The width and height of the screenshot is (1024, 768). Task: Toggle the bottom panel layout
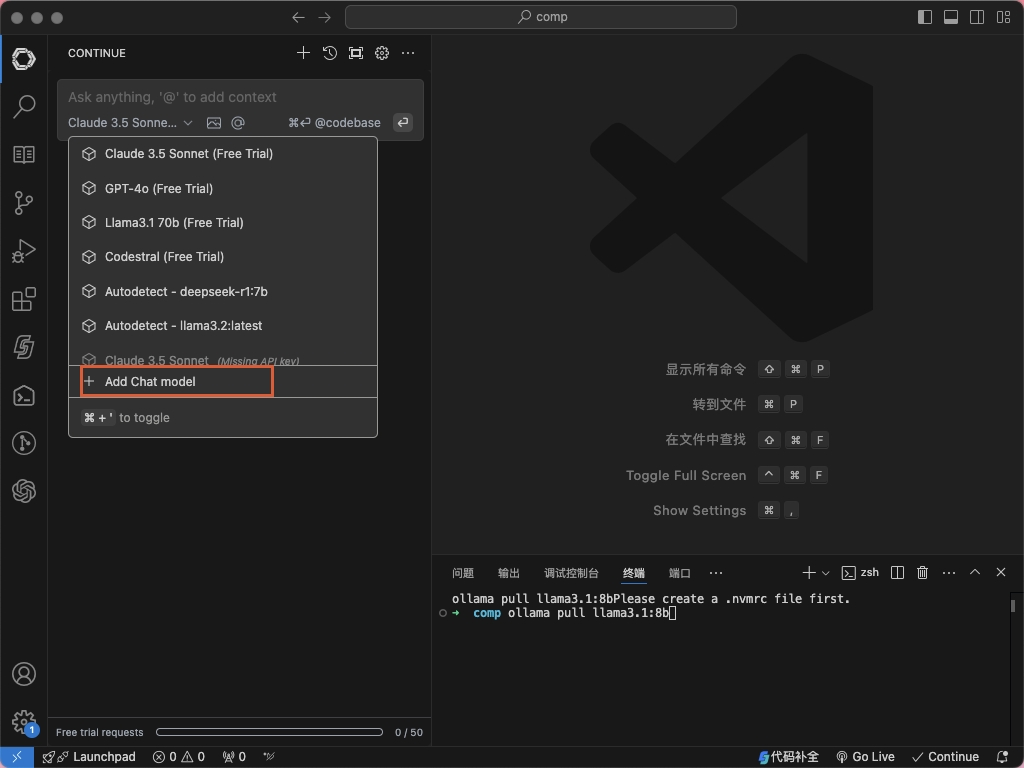pos(951,18)
